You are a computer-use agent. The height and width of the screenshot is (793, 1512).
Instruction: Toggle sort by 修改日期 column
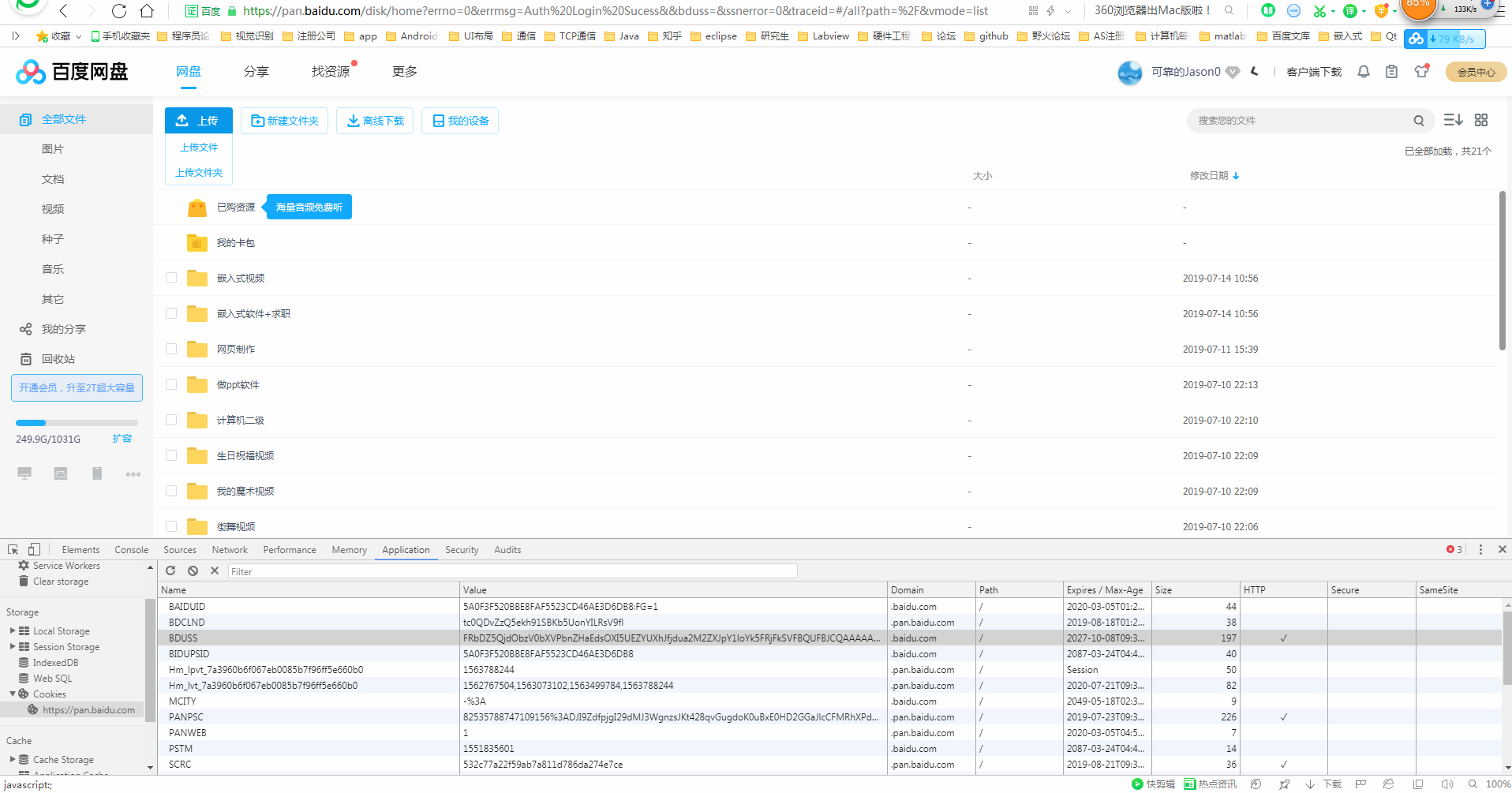tap(1214, 176)
